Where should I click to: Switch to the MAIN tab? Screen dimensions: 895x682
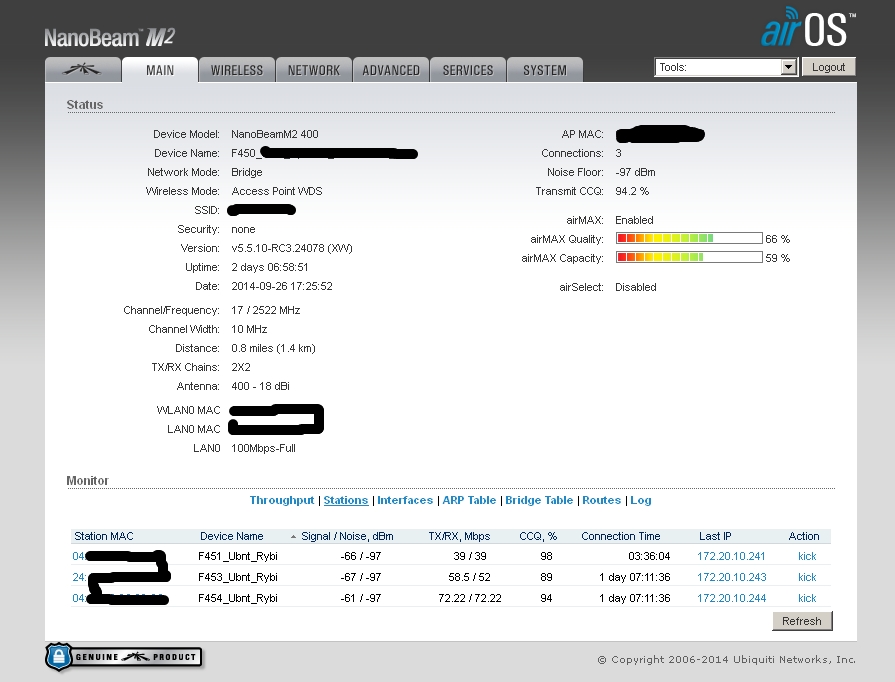(x=160, y=70)
